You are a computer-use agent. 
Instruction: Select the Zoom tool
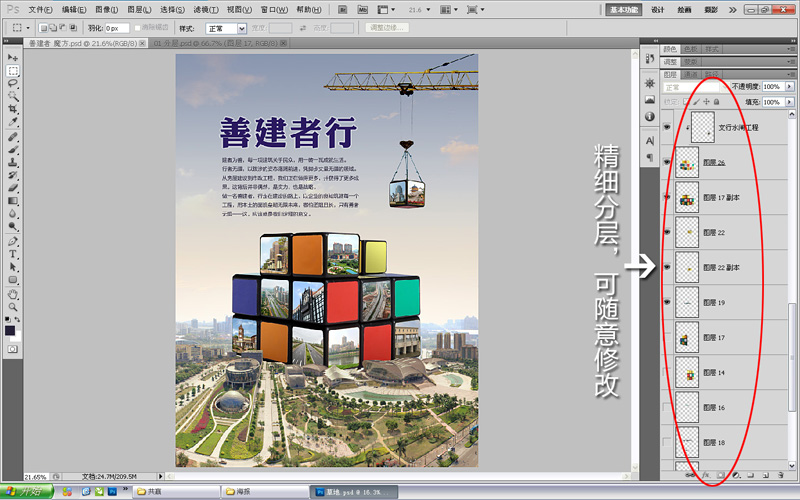[x=13, y=307]
